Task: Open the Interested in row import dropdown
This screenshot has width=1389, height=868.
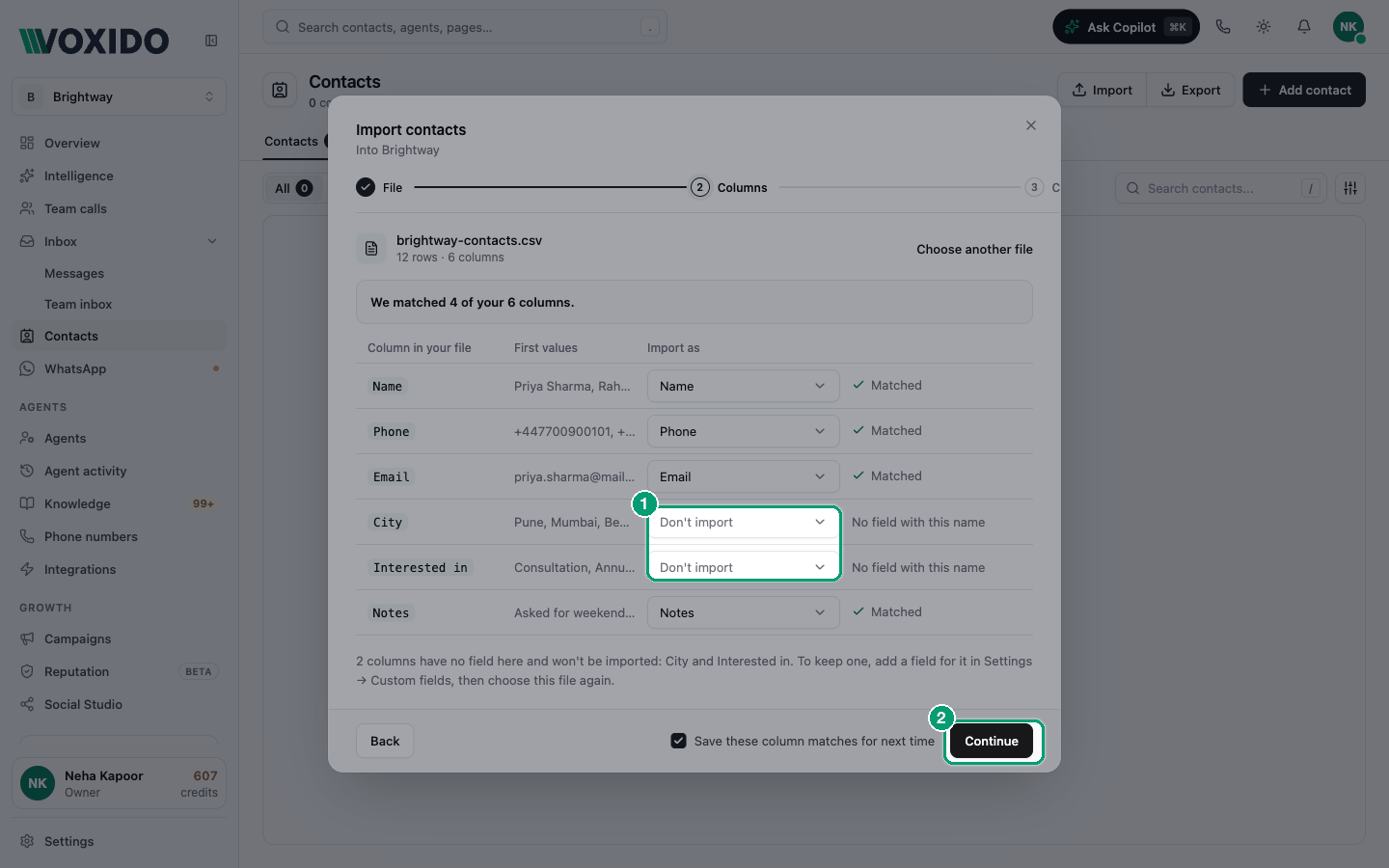Action: click(x=743, y=567)
